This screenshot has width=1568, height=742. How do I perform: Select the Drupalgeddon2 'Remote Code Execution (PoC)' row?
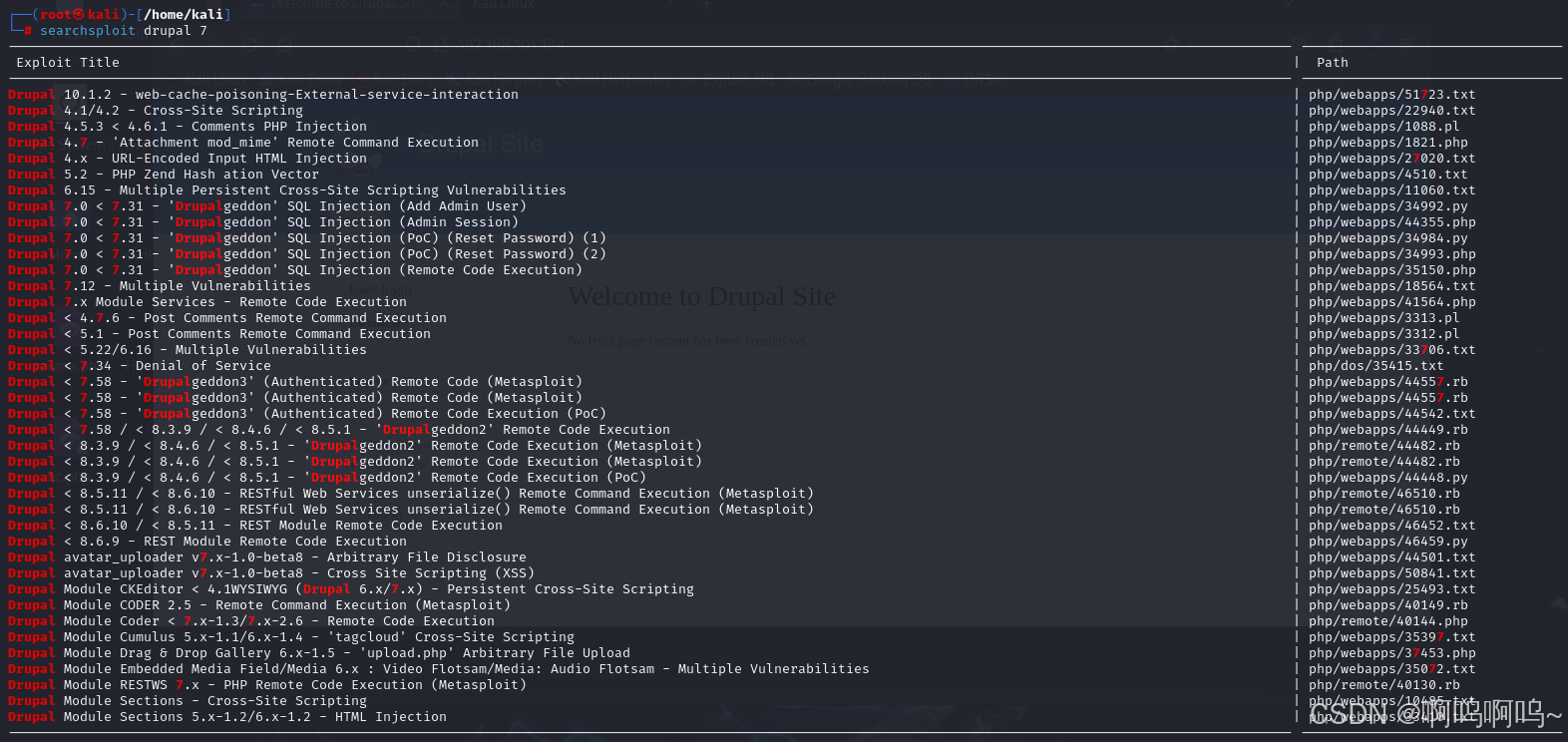(327, 478)
